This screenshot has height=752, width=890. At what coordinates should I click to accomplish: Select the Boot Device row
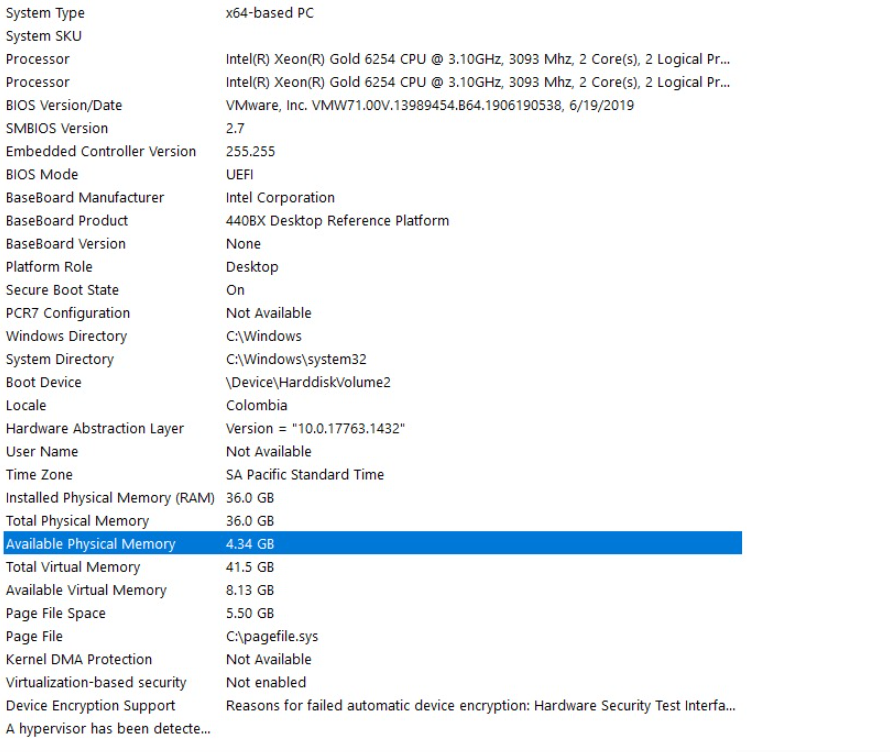point(44,383)
